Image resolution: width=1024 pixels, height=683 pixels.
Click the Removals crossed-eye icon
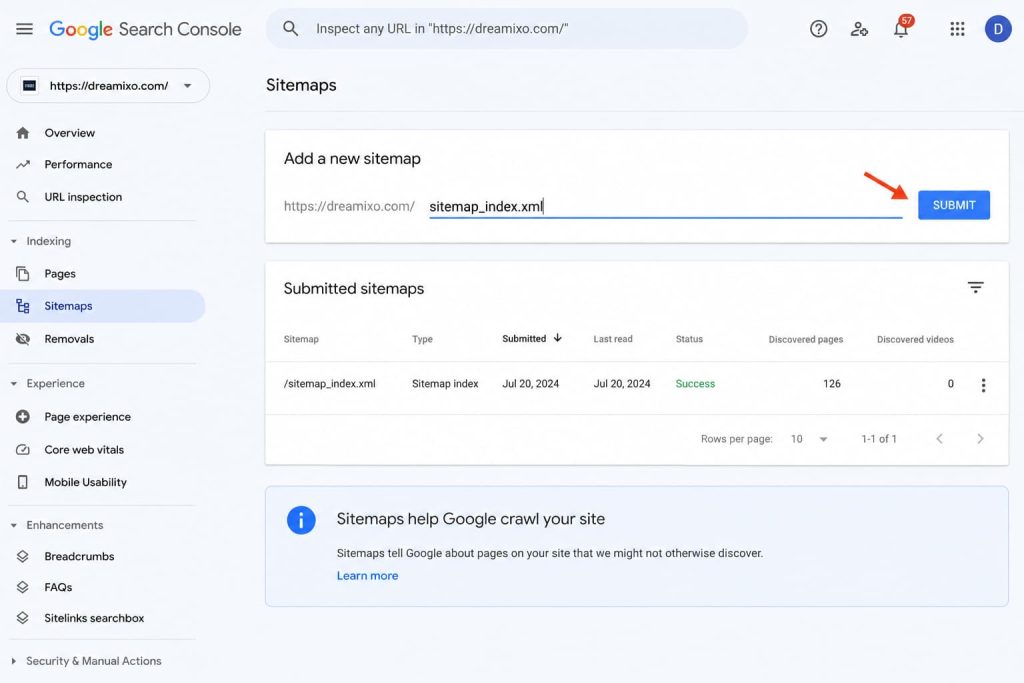click(x=23, y=339)
